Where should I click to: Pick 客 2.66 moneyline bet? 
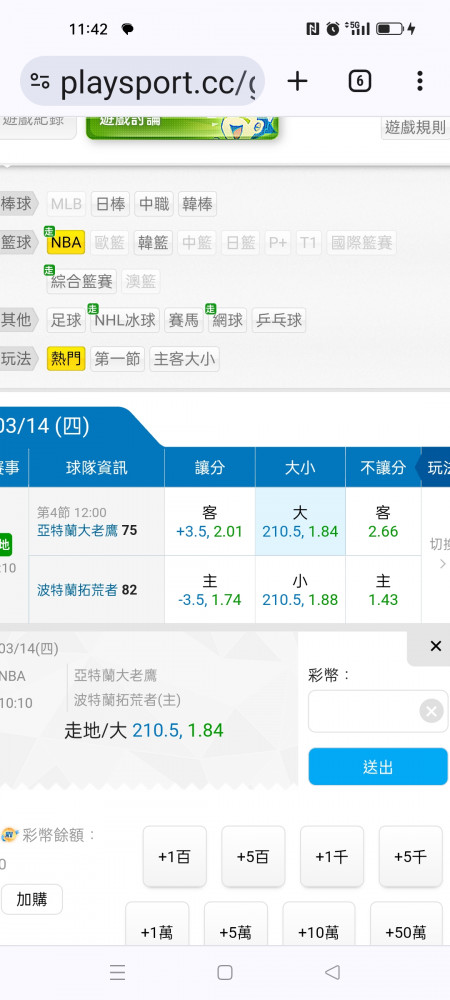pos(383,522)
